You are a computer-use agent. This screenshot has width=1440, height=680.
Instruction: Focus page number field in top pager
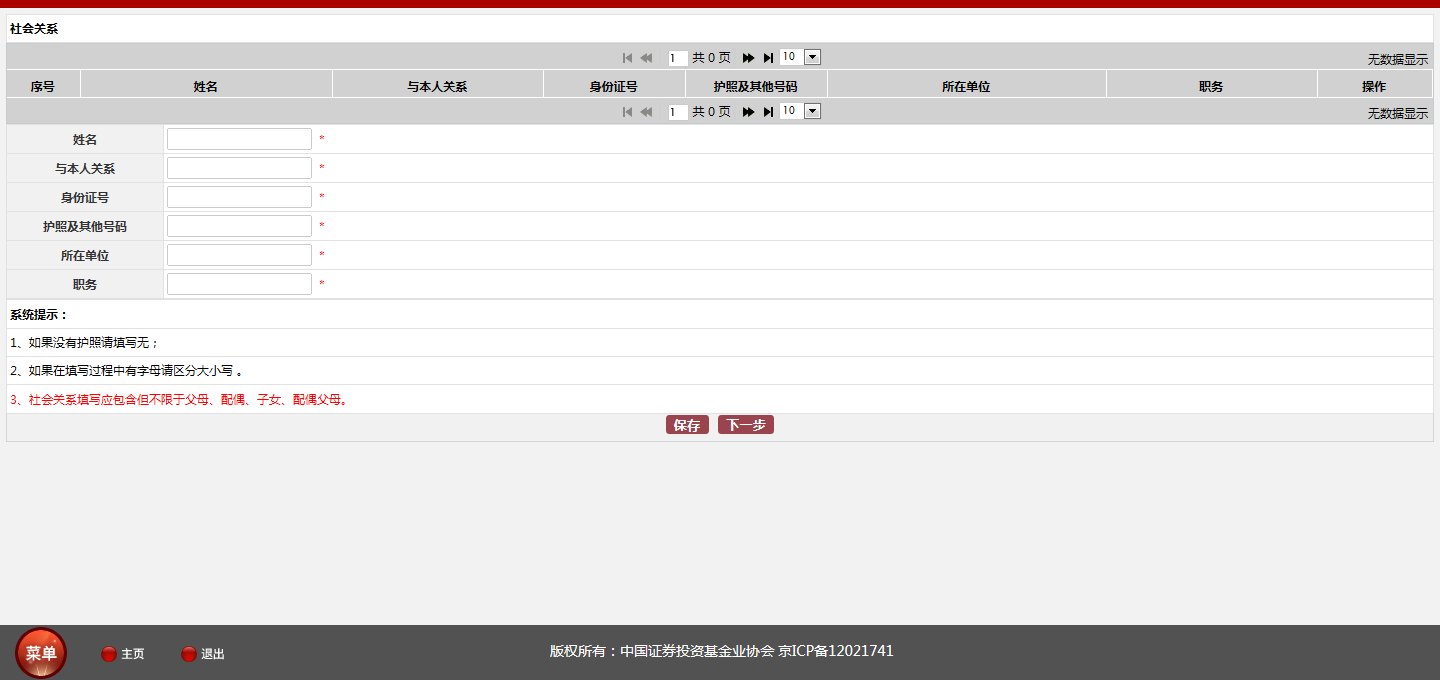click(679, 58)
